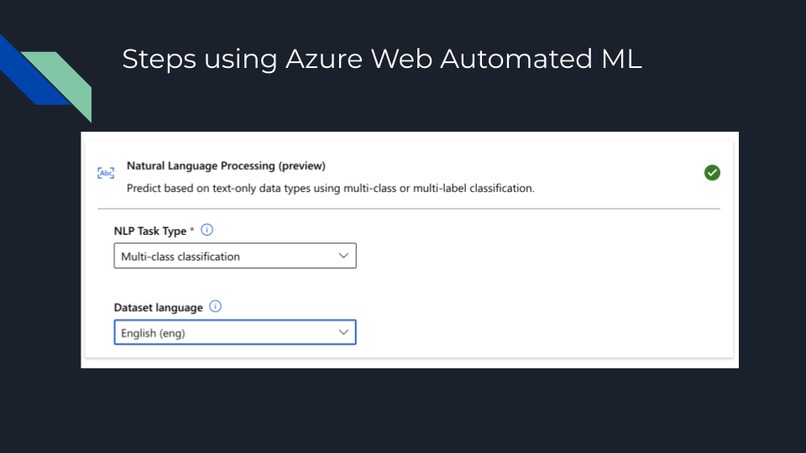Image resolution: width=806 pixels, height=453 pixels.
Task: Open the English (eng) dataset language dropdown
Action: tap(235, 332)
